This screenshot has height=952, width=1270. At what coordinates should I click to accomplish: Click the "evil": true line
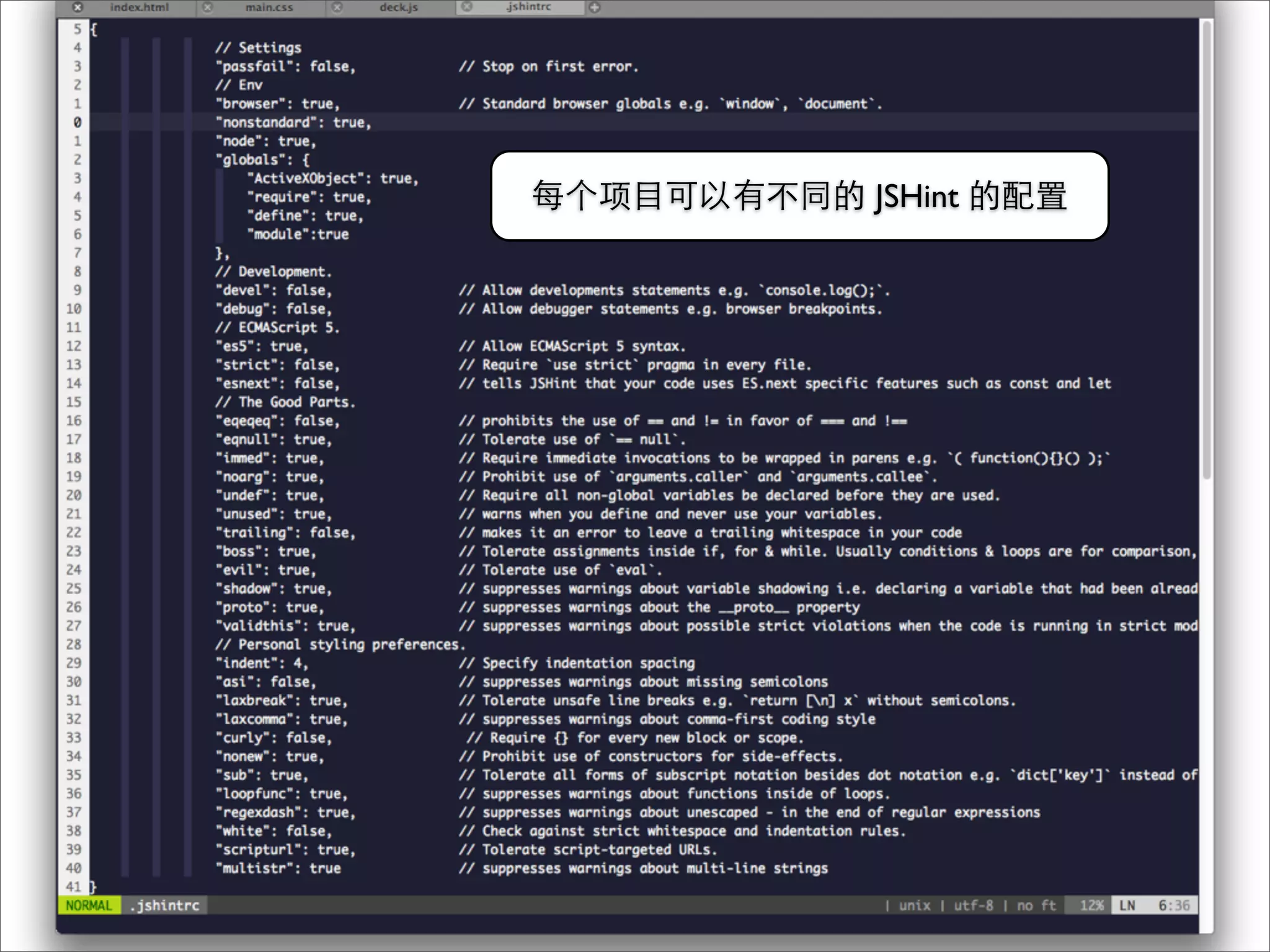(265, 570)
